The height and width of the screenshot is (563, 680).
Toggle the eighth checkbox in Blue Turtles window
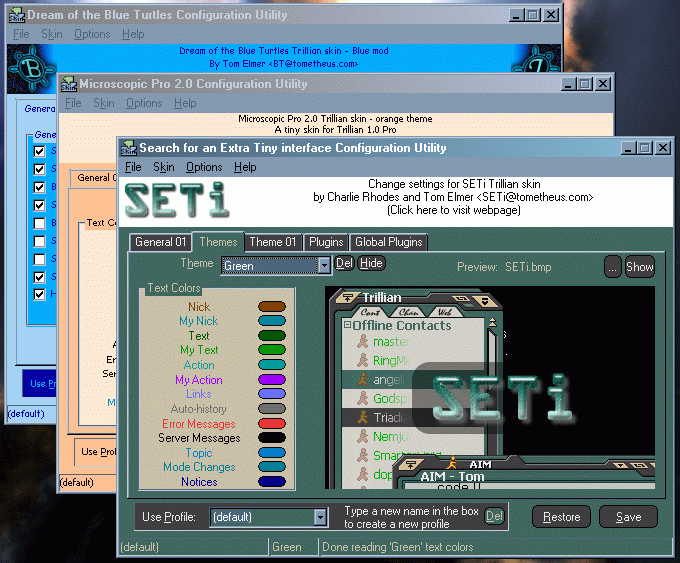pyautogui.click(x=39, y=277)
